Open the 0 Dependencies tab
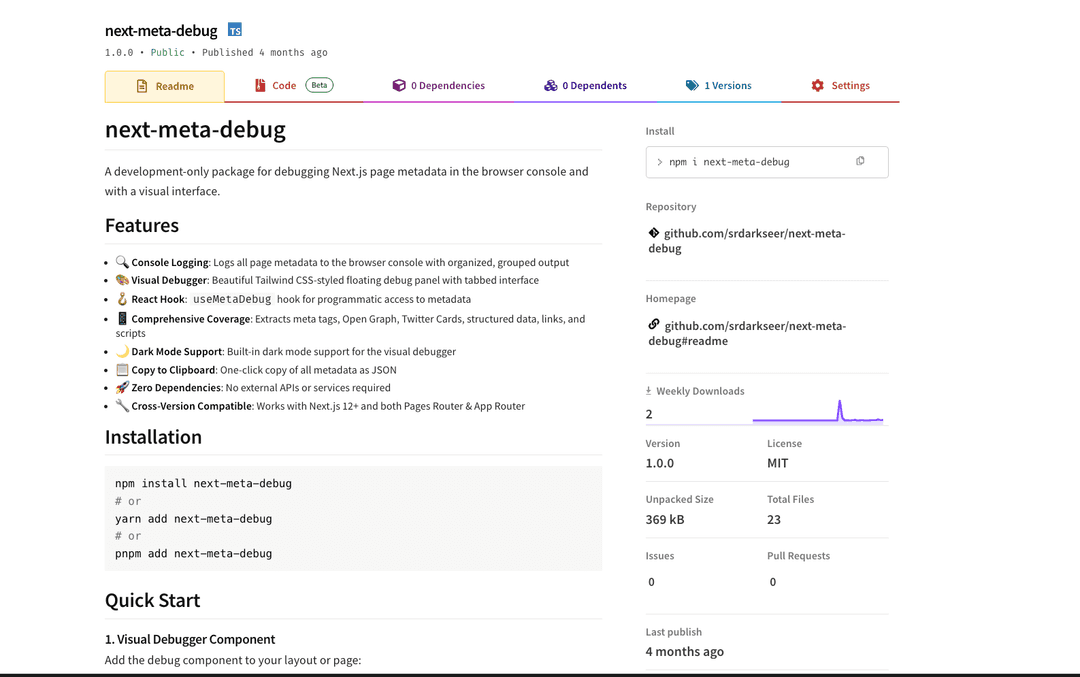This screenshot has width=1080, height=677. coord(447,86)
